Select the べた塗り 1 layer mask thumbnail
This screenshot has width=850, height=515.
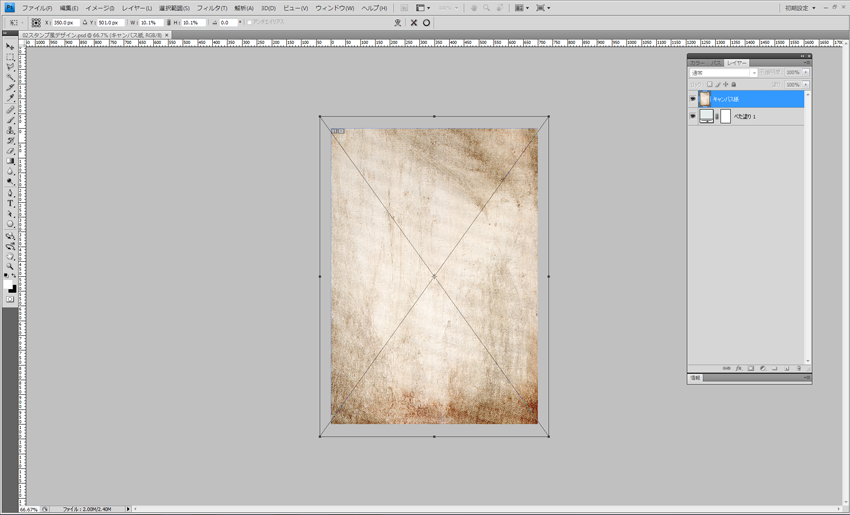pyautogui.click(x=725, y=117)
